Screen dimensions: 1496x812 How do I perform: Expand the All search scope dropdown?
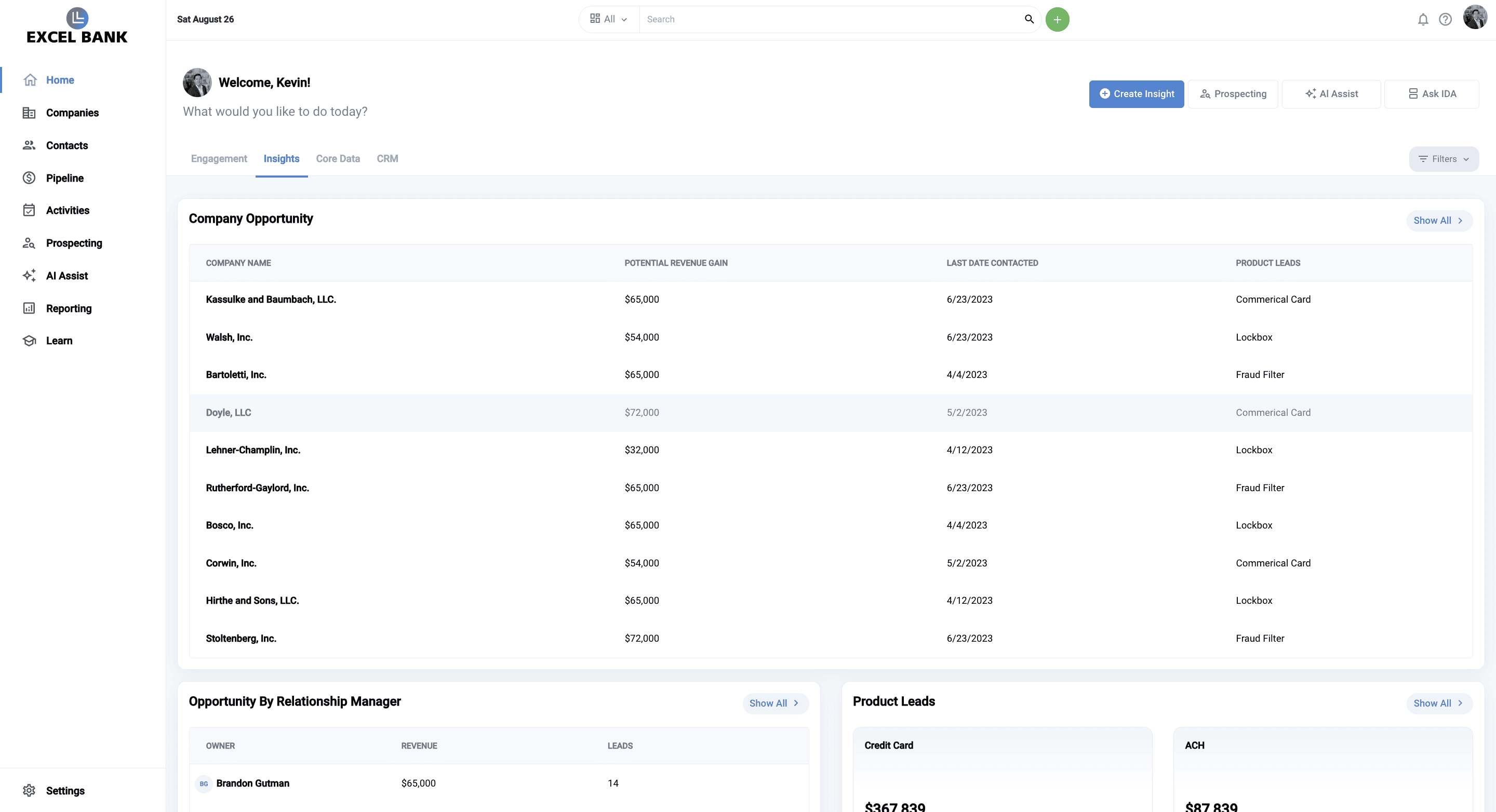(x=609, y=19)
